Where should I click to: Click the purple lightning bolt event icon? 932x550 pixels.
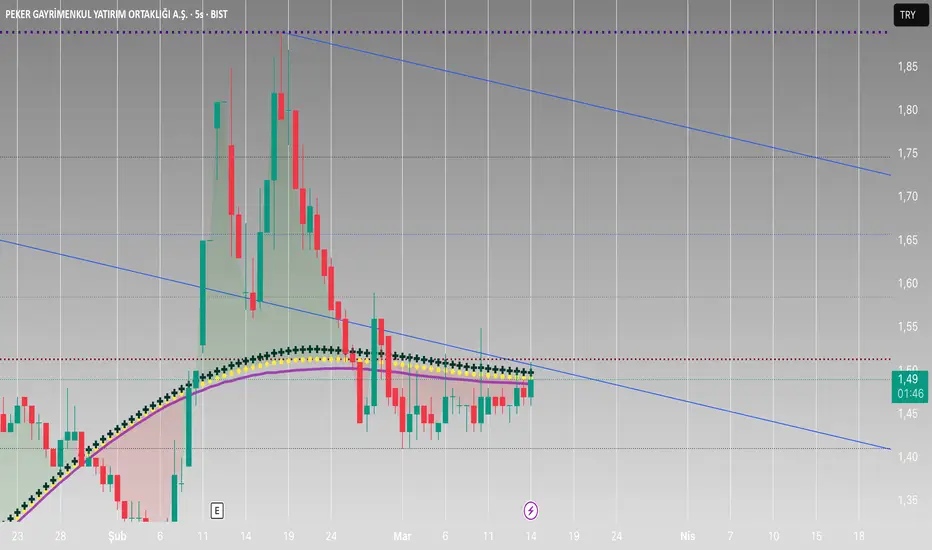coord(530,510)
